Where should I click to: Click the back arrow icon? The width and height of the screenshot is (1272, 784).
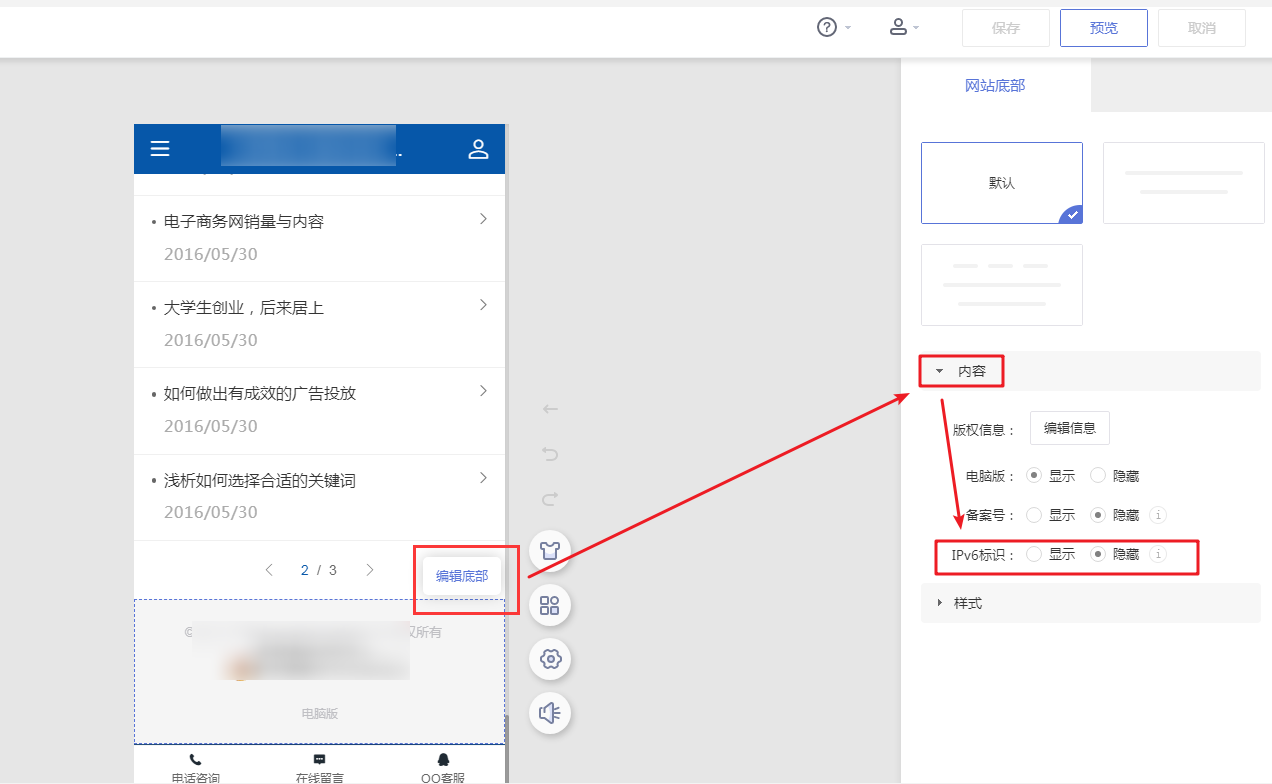550,409
